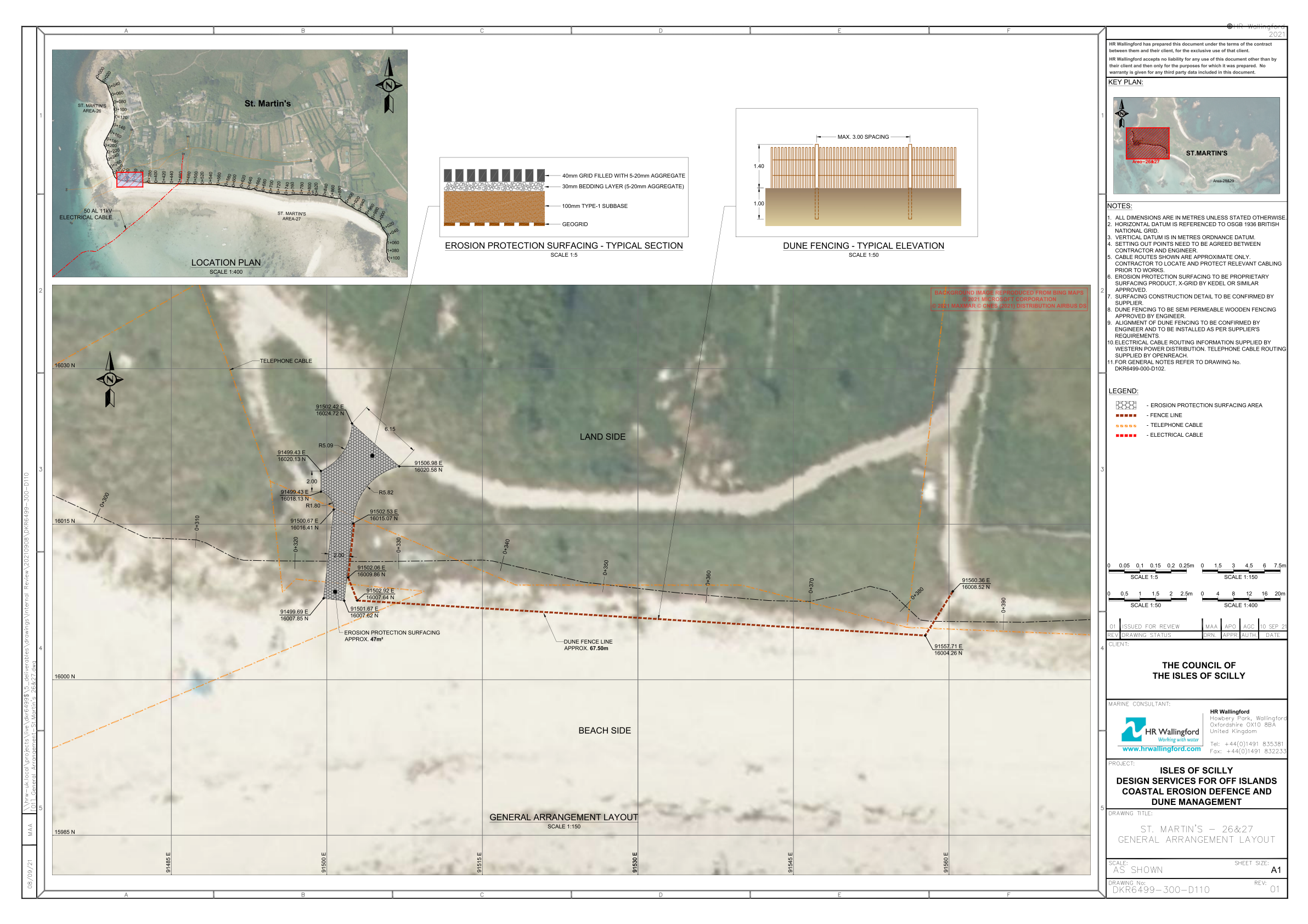Click the 'DUNE FENCING - TYPICAL ELEVATION' heading
This screenshot has height=924, width=1308.
[x=863, y=245]
